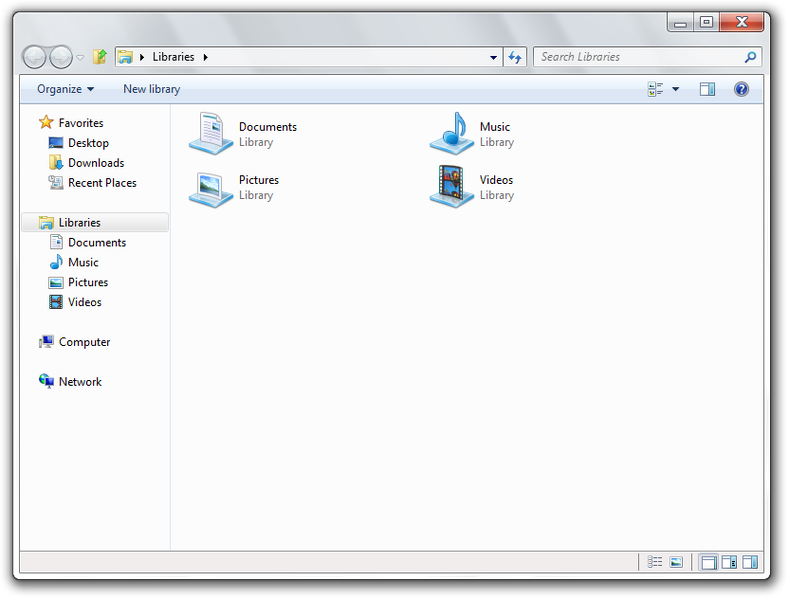Select Network in the navigation pane

coord(80,382)
